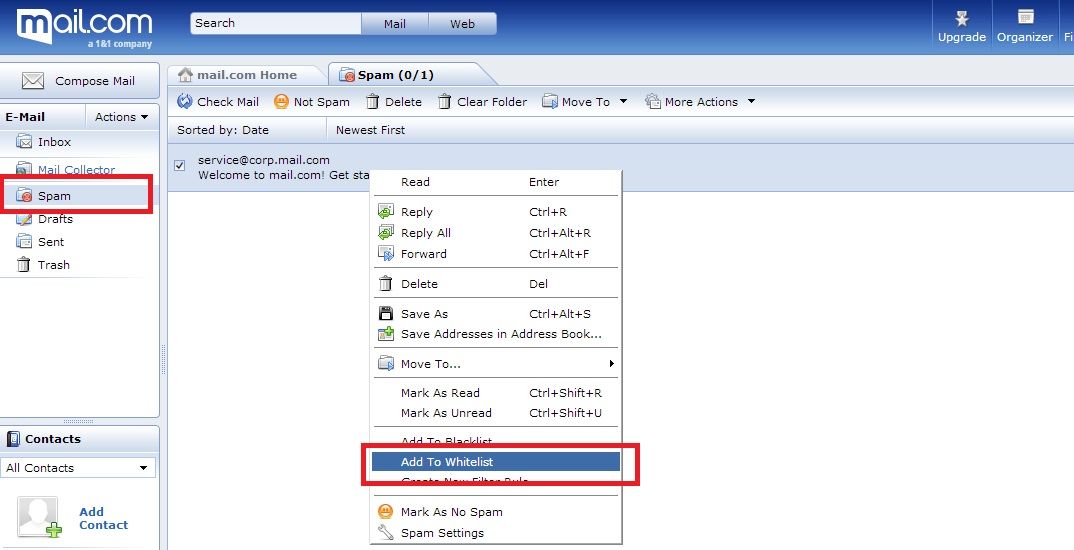Click the Clear Folder trash icon
Screen dimensions: 1074x550
pyautogui.click(x=445, y=101)
